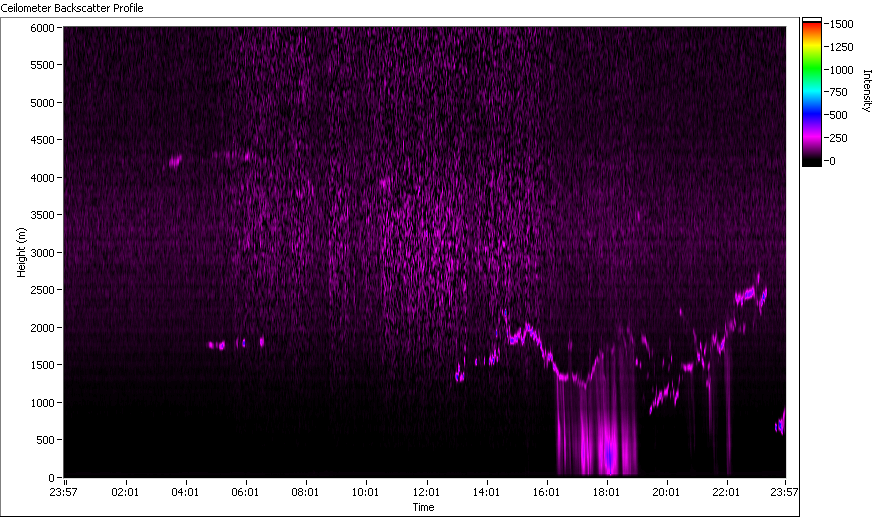Screen dimensions: 876x517
Task: Click the 'Time' axis title
Action: [x=423, y=507]
